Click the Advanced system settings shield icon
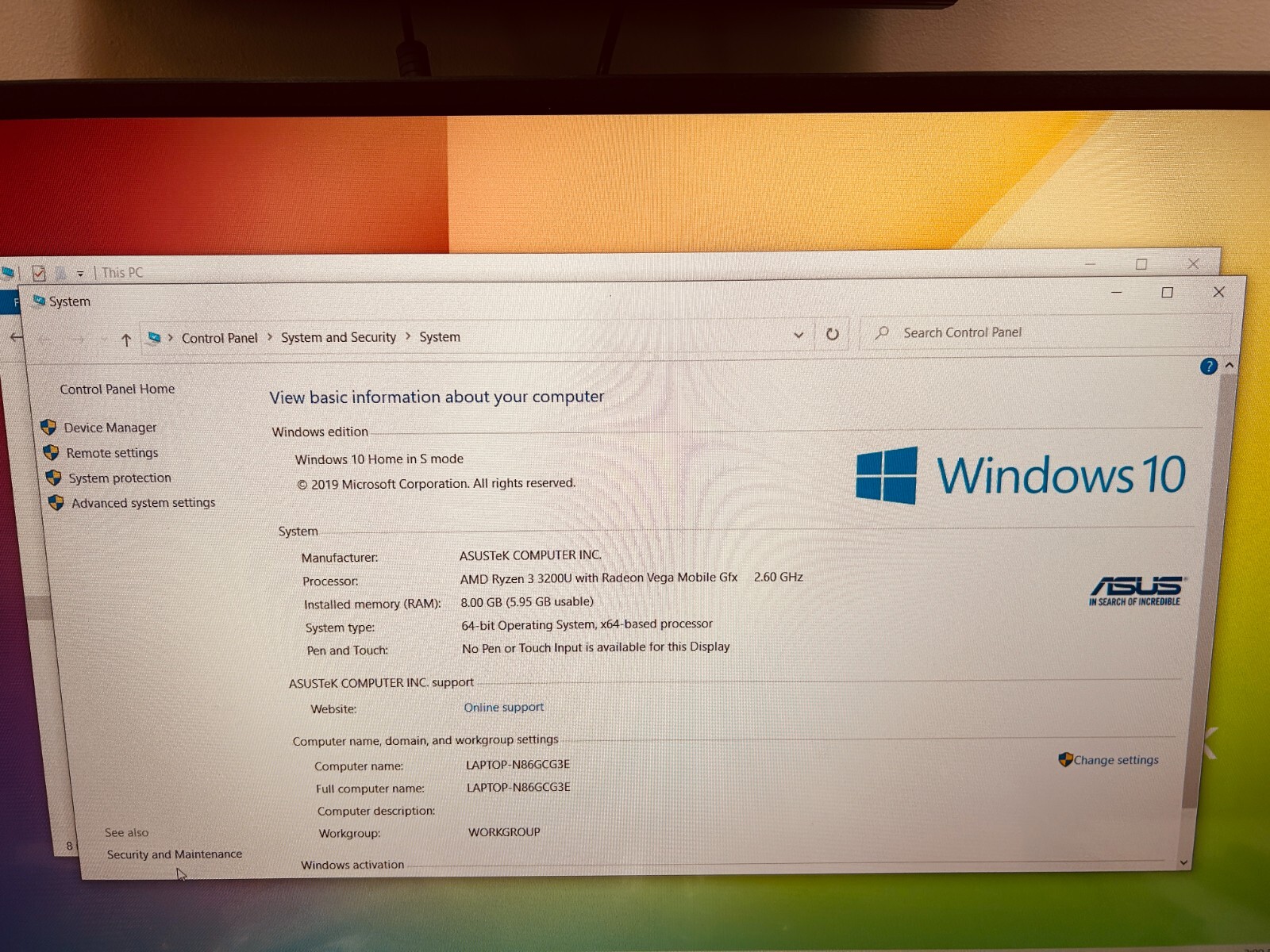1270x952 pixels. point(56,503)
